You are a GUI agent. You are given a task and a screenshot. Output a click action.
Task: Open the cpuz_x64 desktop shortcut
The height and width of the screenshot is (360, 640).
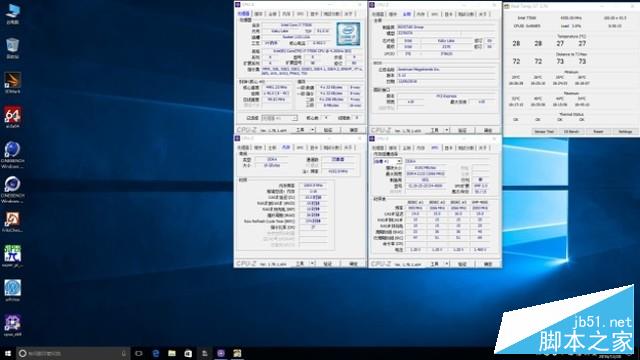click(x=13, y=325)
